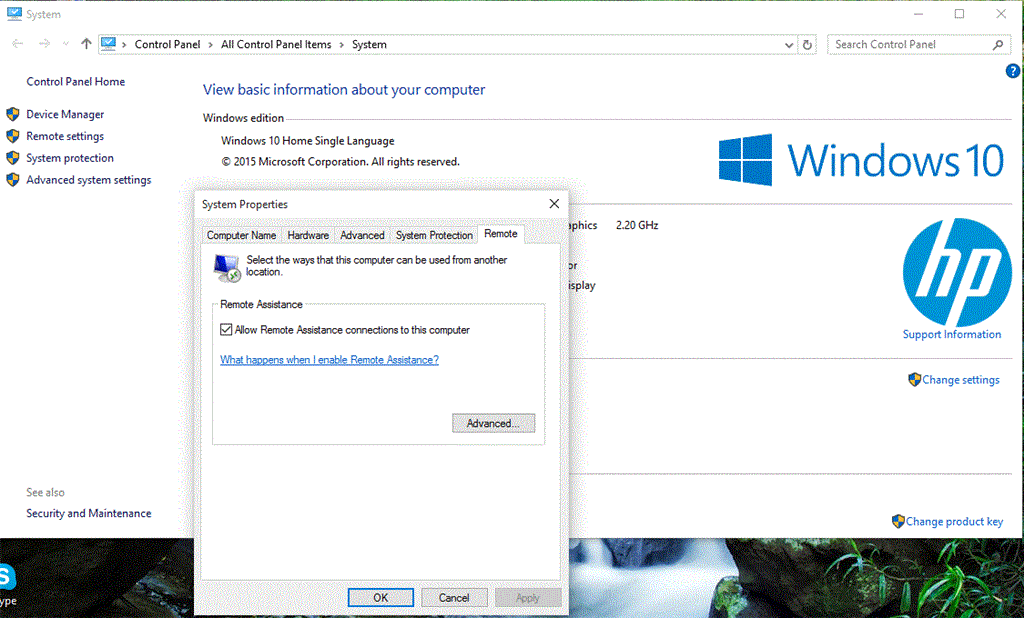Click the Change settings shield icon
This screenshot has width=1024, height=618.
coord(914,379)
